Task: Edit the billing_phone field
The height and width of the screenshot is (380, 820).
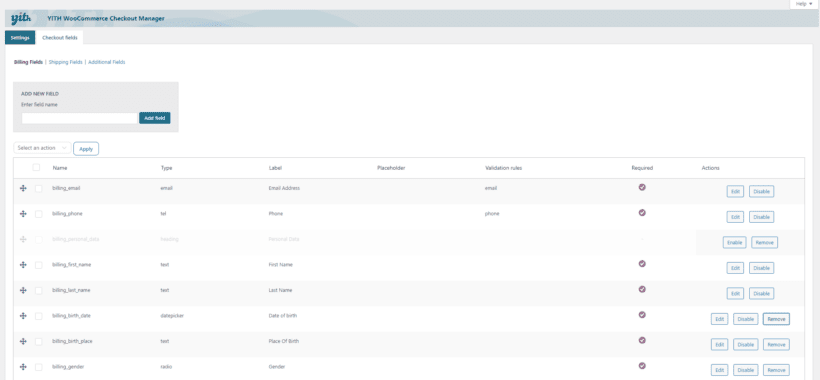Action: [x=735, y=217]
